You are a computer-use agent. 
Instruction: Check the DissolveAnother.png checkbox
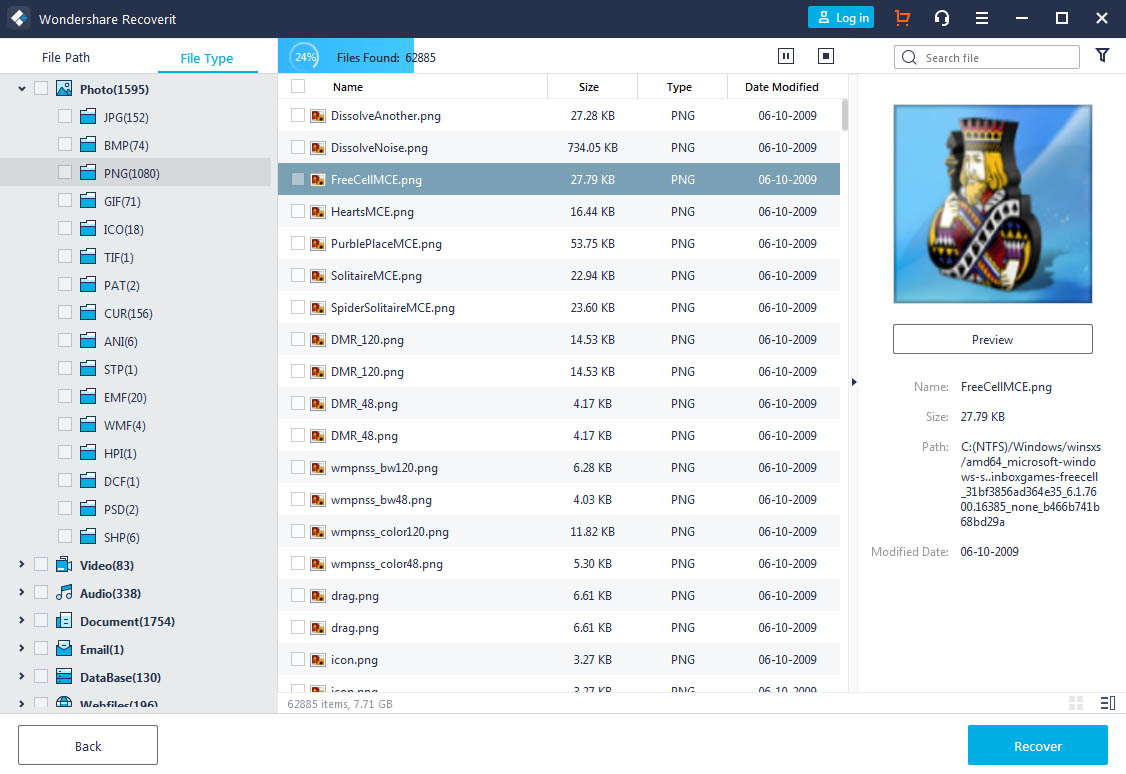[x=298, y=115]
